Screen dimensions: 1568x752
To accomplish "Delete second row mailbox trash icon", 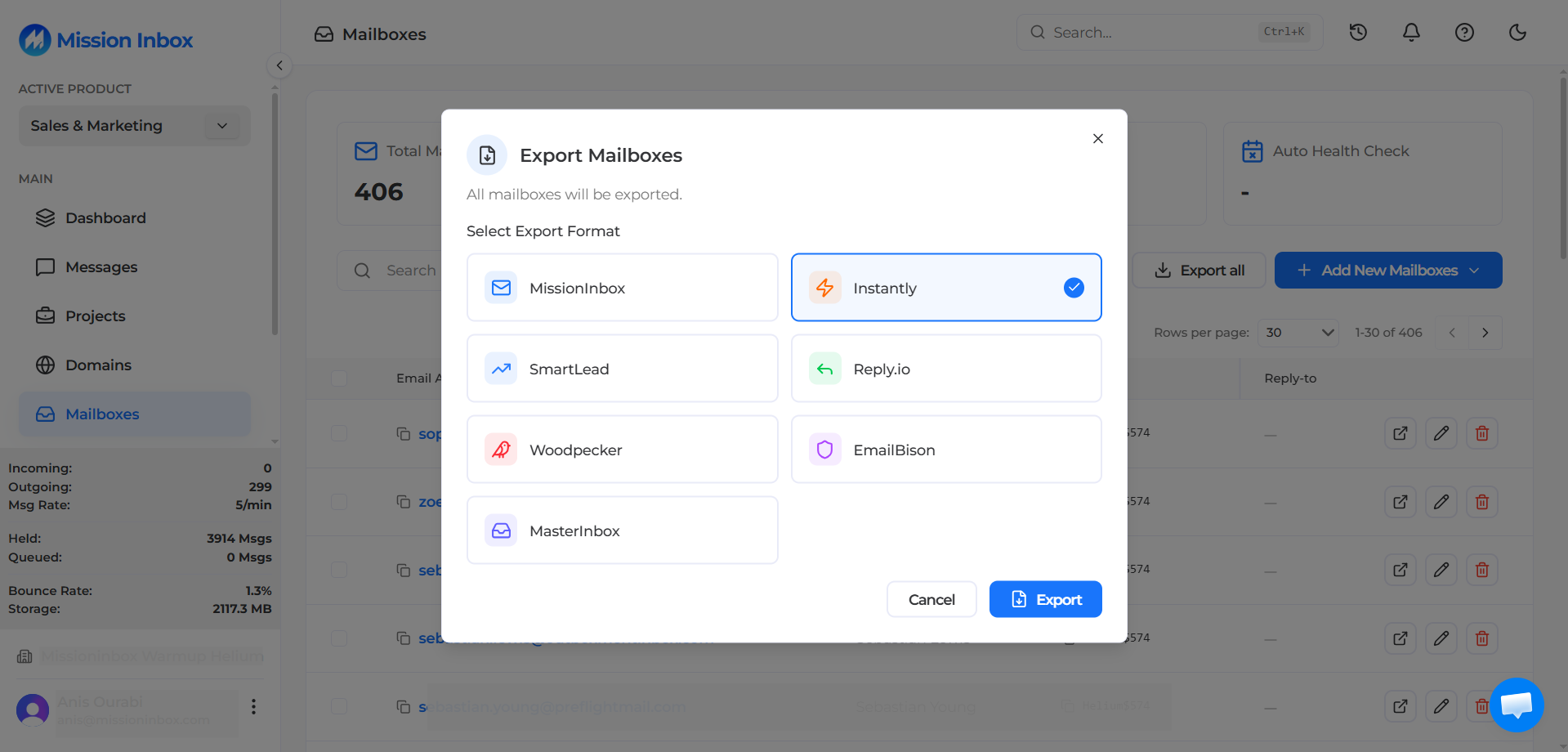I will [x=1482, y=502].
